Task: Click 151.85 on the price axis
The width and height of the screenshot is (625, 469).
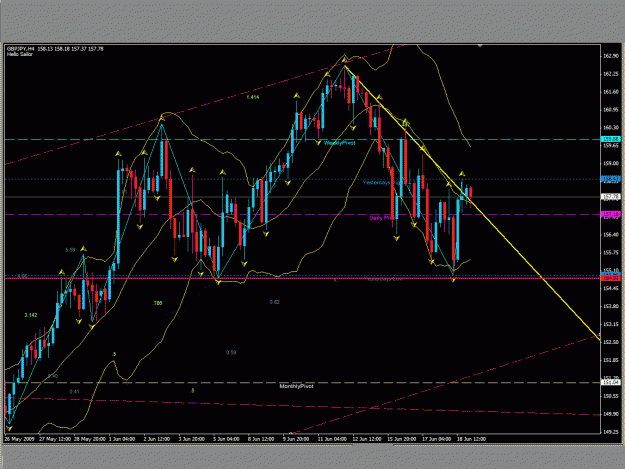Action: point(611,360)
